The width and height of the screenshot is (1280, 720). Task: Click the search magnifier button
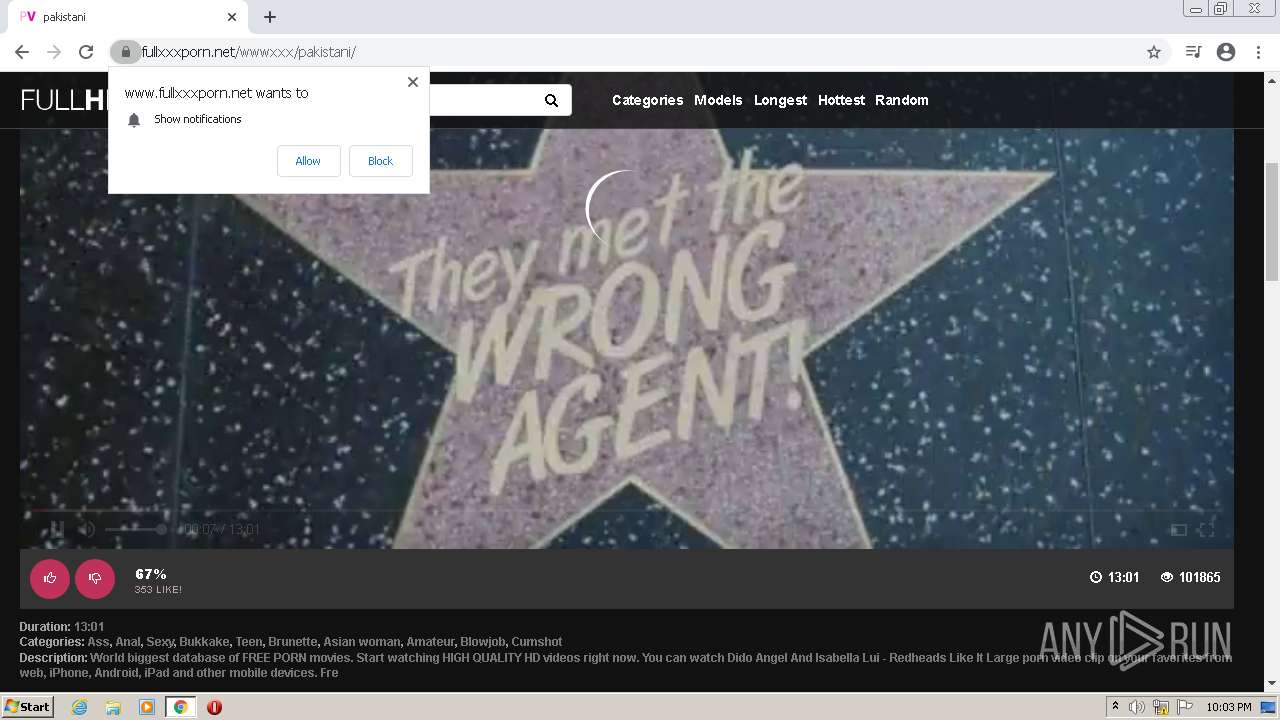(x=551, y=100)
